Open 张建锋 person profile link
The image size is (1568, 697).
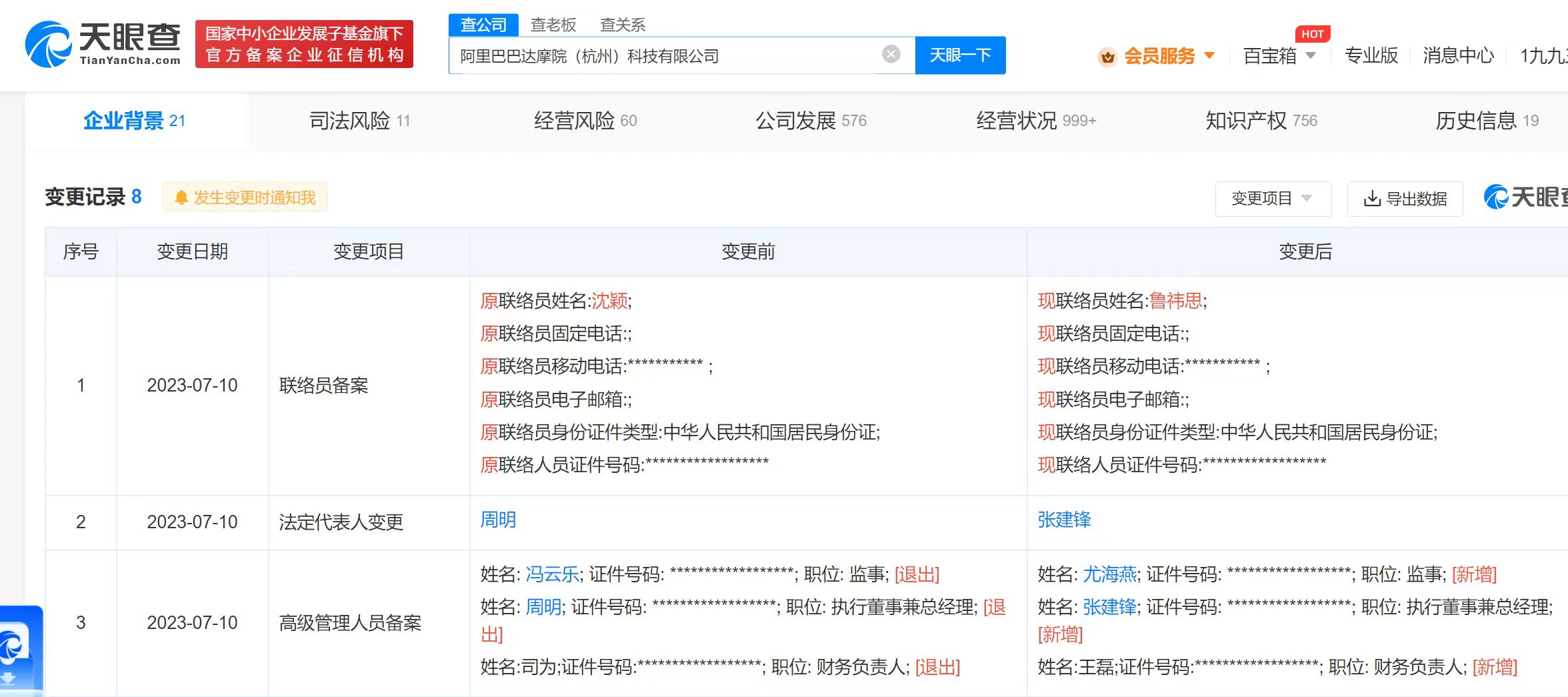click(1065, 521)
